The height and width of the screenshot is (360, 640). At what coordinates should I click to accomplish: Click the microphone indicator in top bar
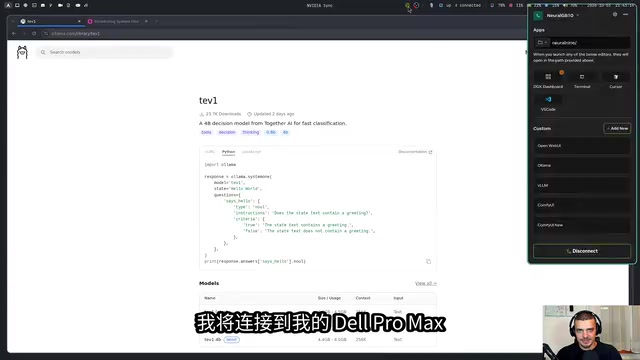pos(431,5)
